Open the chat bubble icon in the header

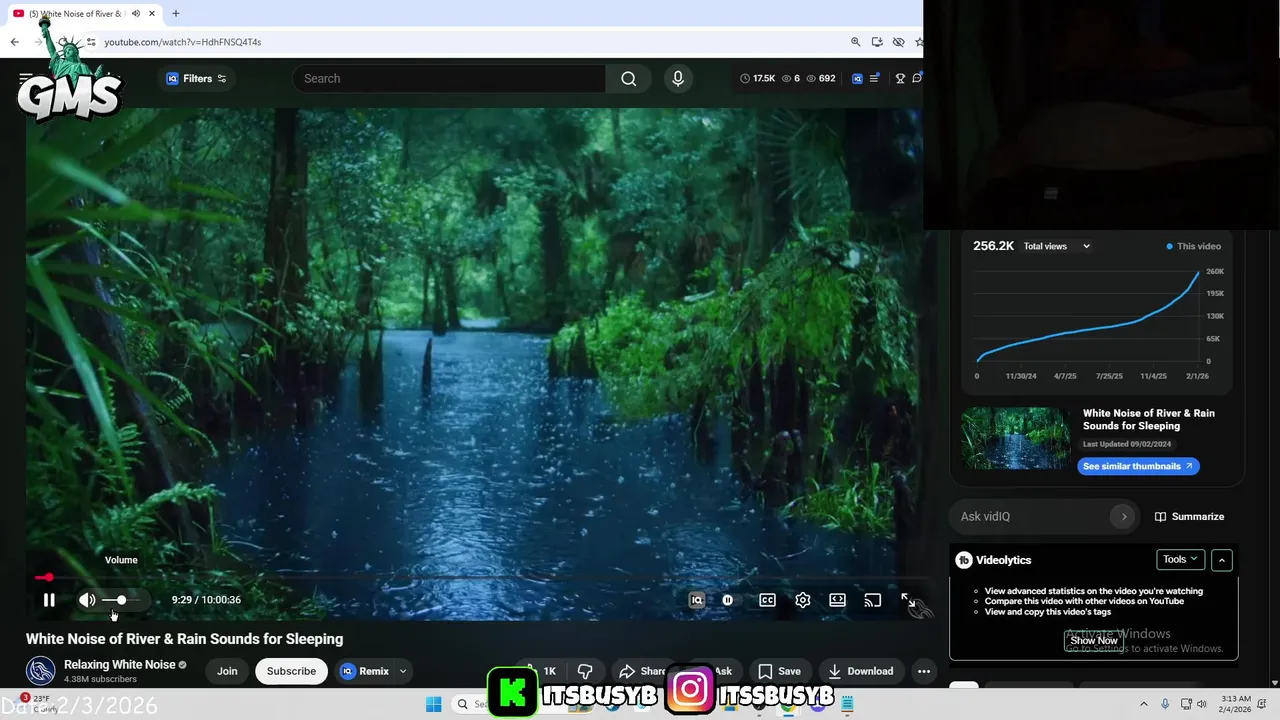(x=917, y=78)
